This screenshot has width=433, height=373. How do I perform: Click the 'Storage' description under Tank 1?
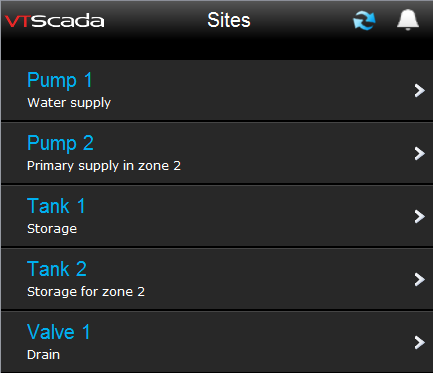click(52, 229)
